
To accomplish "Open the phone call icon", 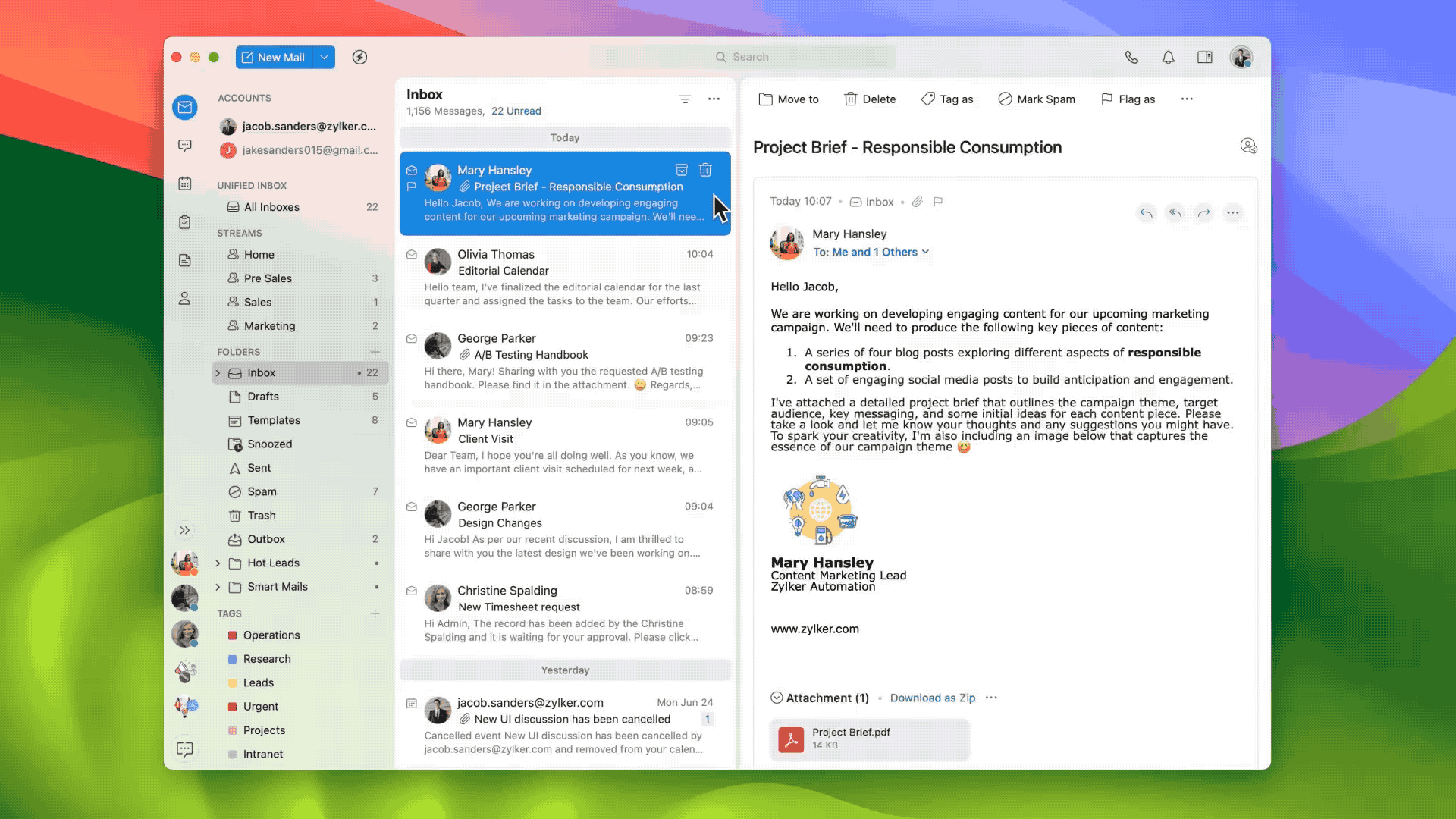I will coord(1131,57).
